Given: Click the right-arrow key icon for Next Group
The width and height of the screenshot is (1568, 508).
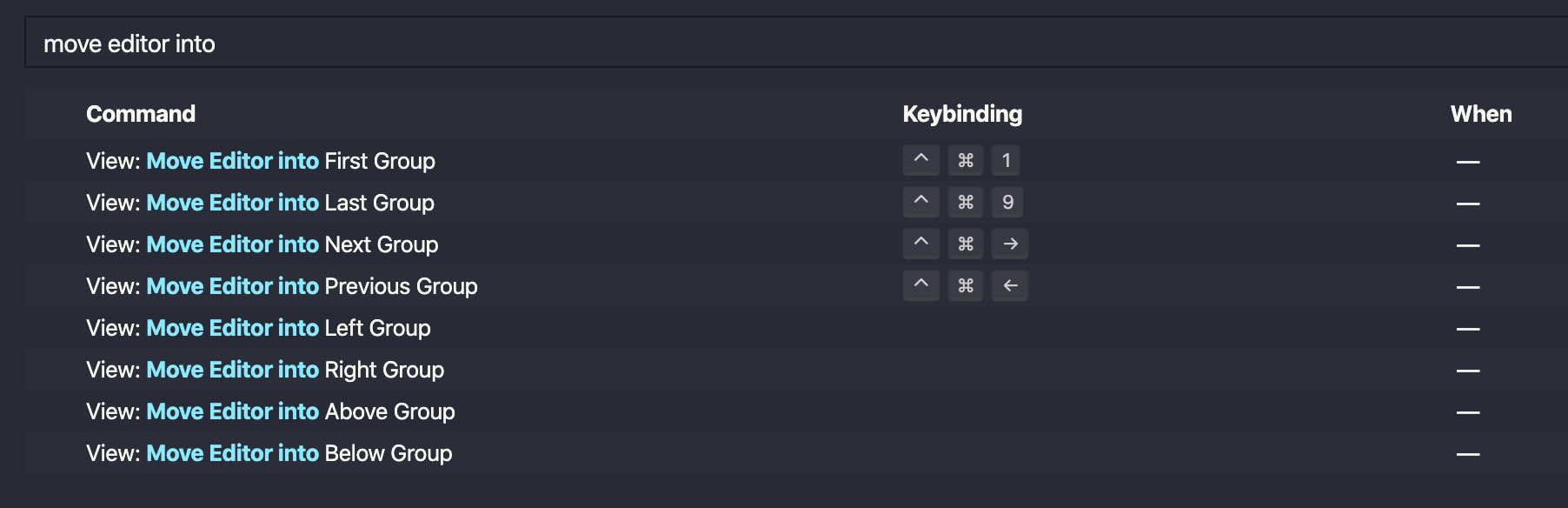Looking at the screenshot, I should (x=1009, y=244).
